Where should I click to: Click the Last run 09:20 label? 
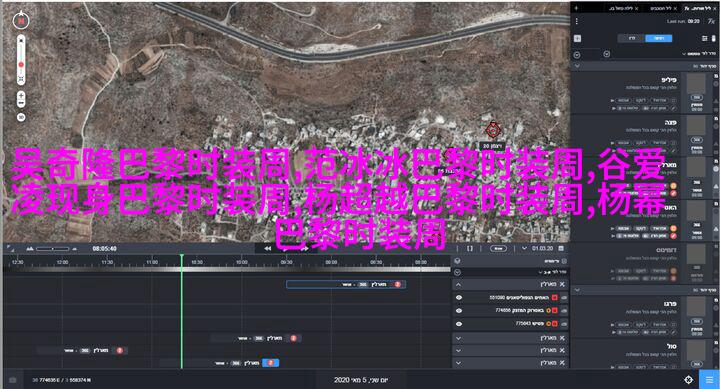click(683, 21)
